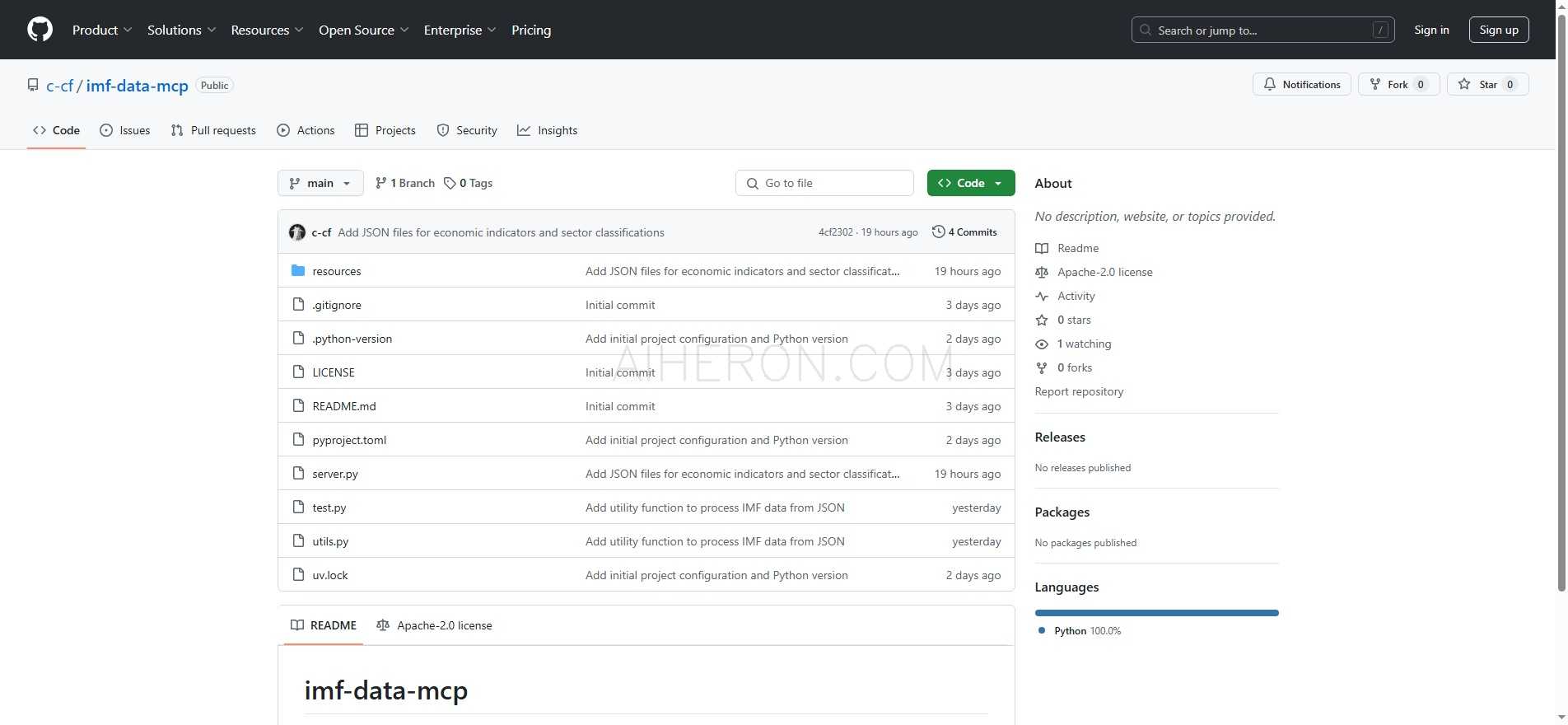Open the GitHub homepage logo

(40, 30)
